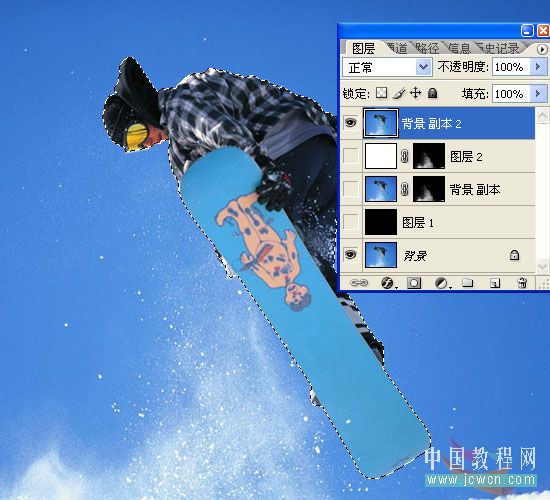Screen dimensions: 550x500
Task: Create a new layer
Action: tap(495, 282)
